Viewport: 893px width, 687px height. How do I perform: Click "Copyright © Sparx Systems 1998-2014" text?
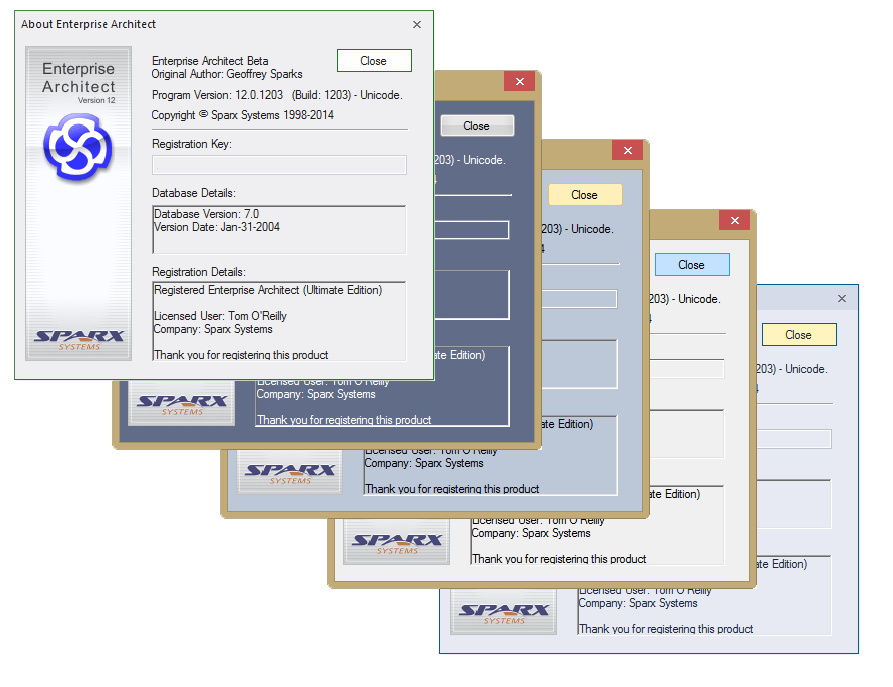[x=243, y=115]
